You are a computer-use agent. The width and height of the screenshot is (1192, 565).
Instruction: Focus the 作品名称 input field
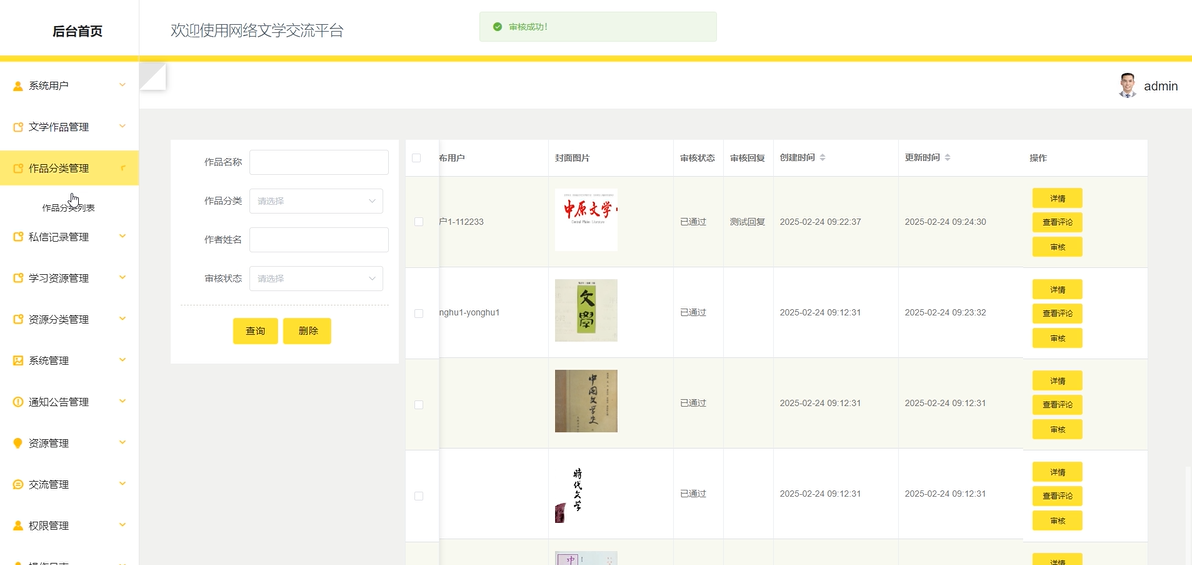tap(319, 162)
